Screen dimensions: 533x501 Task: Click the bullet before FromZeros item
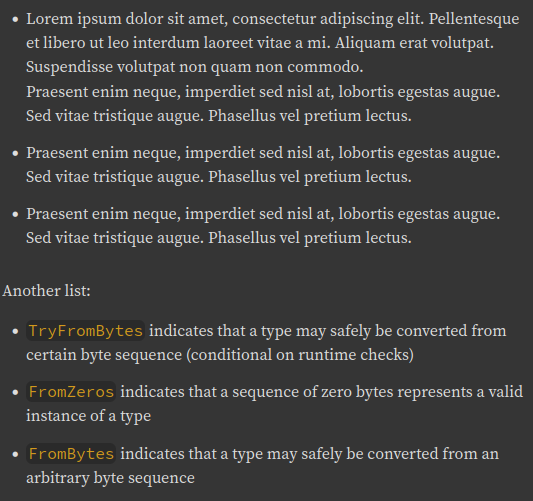15,393
